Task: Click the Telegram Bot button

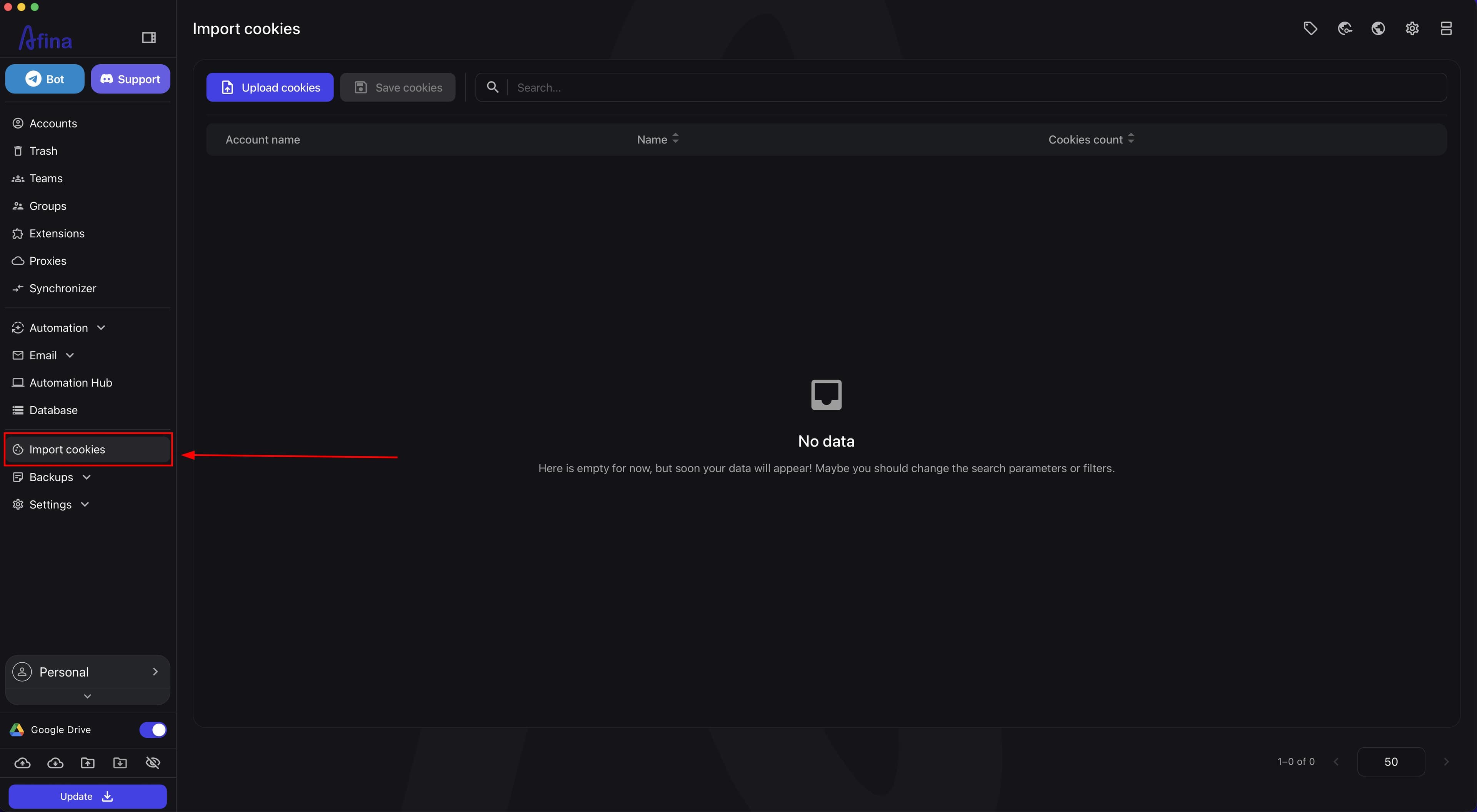Action: pyautogui.click(x=45, y=79)
